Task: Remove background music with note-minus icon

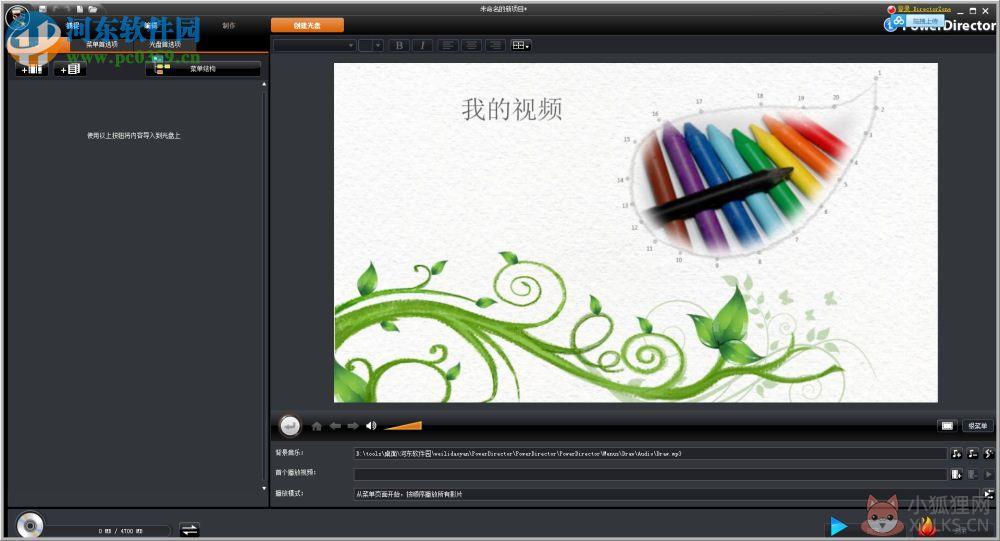Action: 972,454
